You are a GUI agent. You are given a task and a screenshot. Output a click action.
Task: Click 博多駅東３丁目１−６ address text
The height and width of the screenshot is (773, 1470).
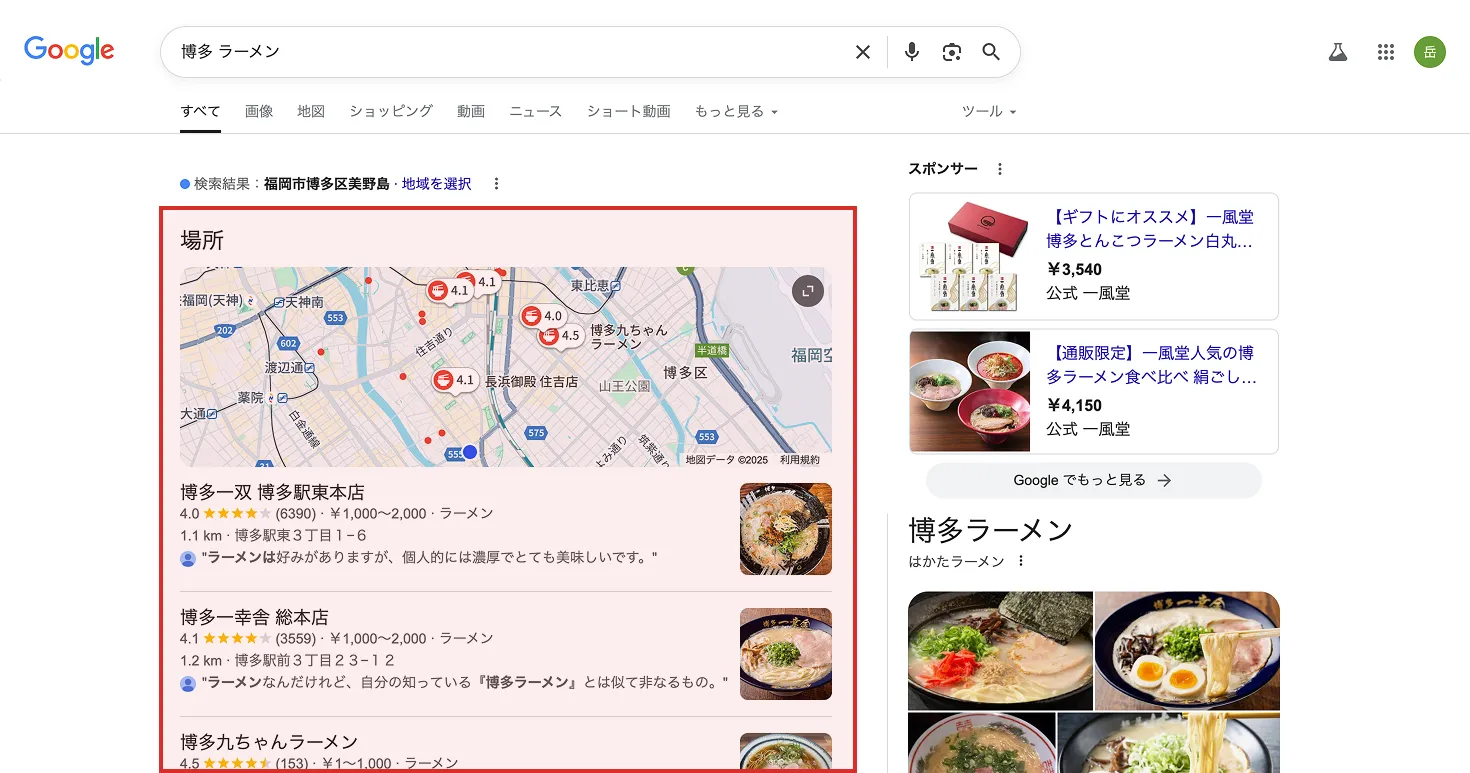click(301, 535)
